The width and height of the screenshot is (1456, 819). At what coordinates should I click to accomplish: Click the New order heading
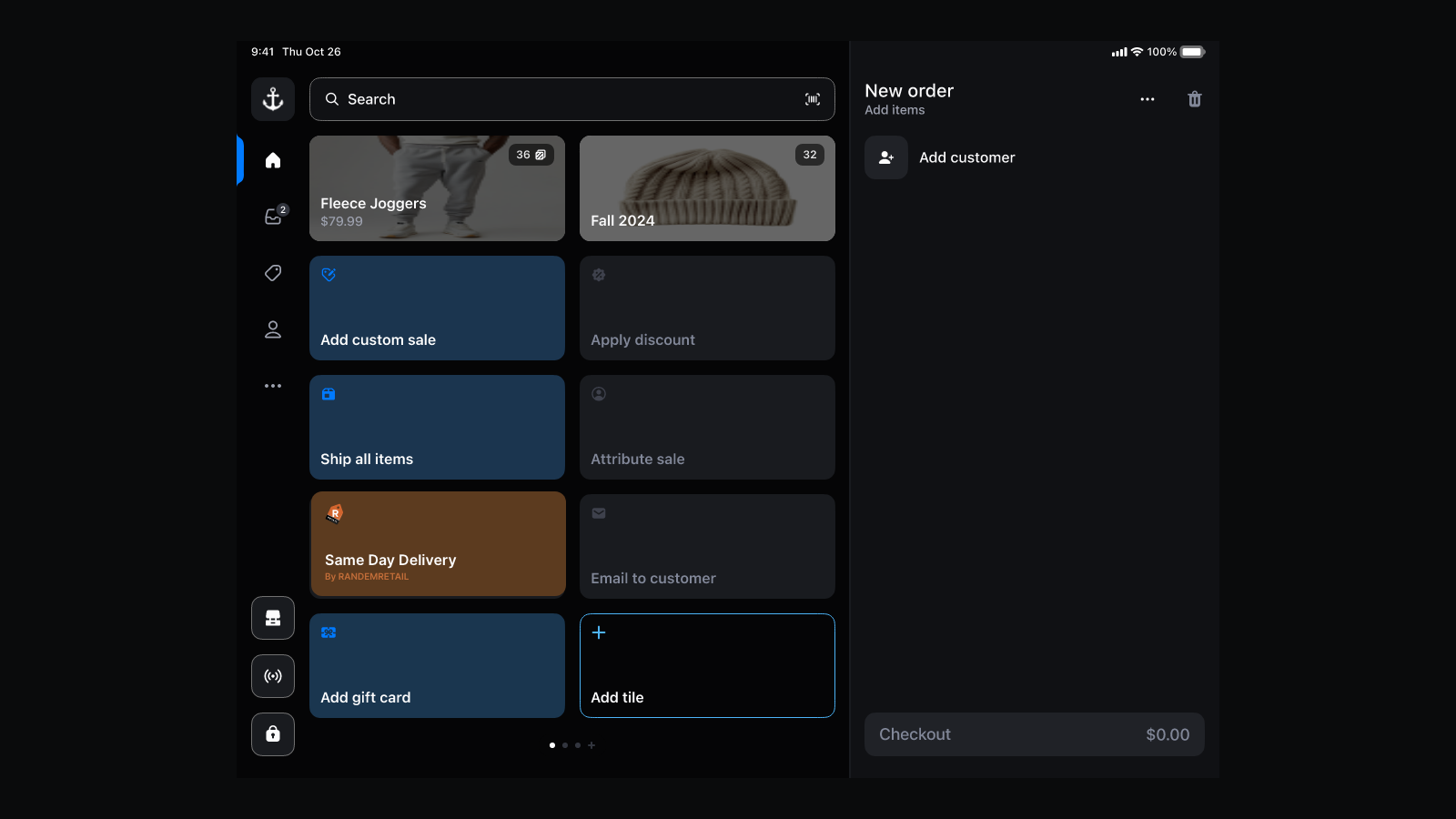tap(909, 91)
